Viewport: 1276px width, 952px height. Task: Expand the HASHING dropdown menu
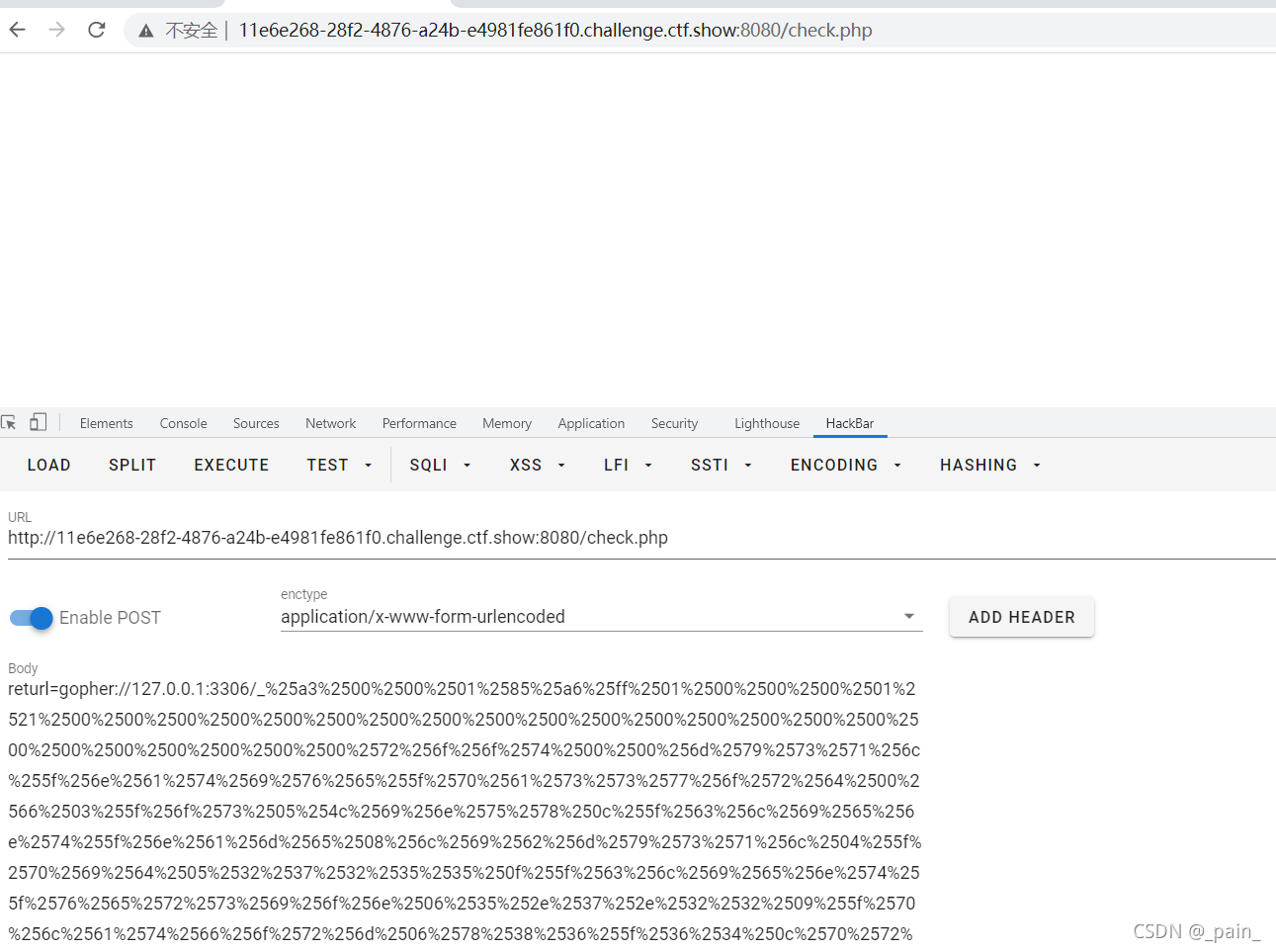989,465
